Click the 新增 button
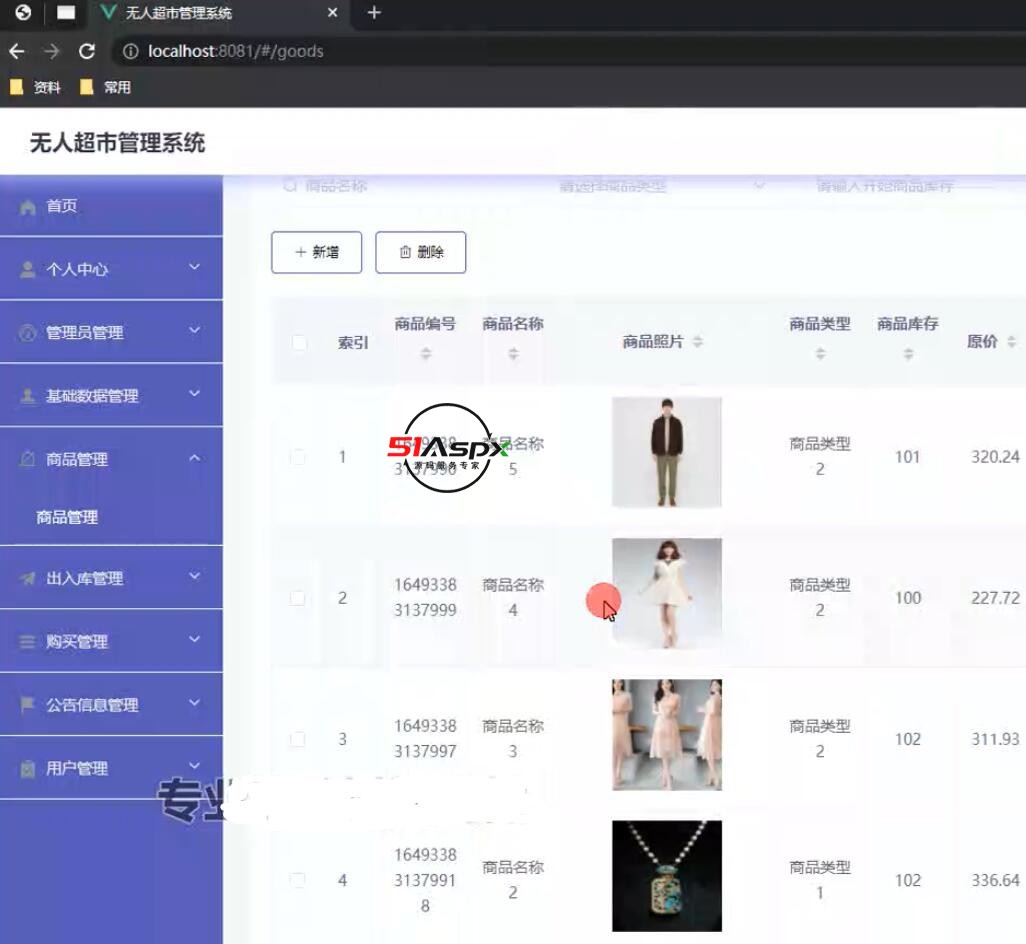The width and height of the screenshot is (1026, 944). click(x=316, y=252)
